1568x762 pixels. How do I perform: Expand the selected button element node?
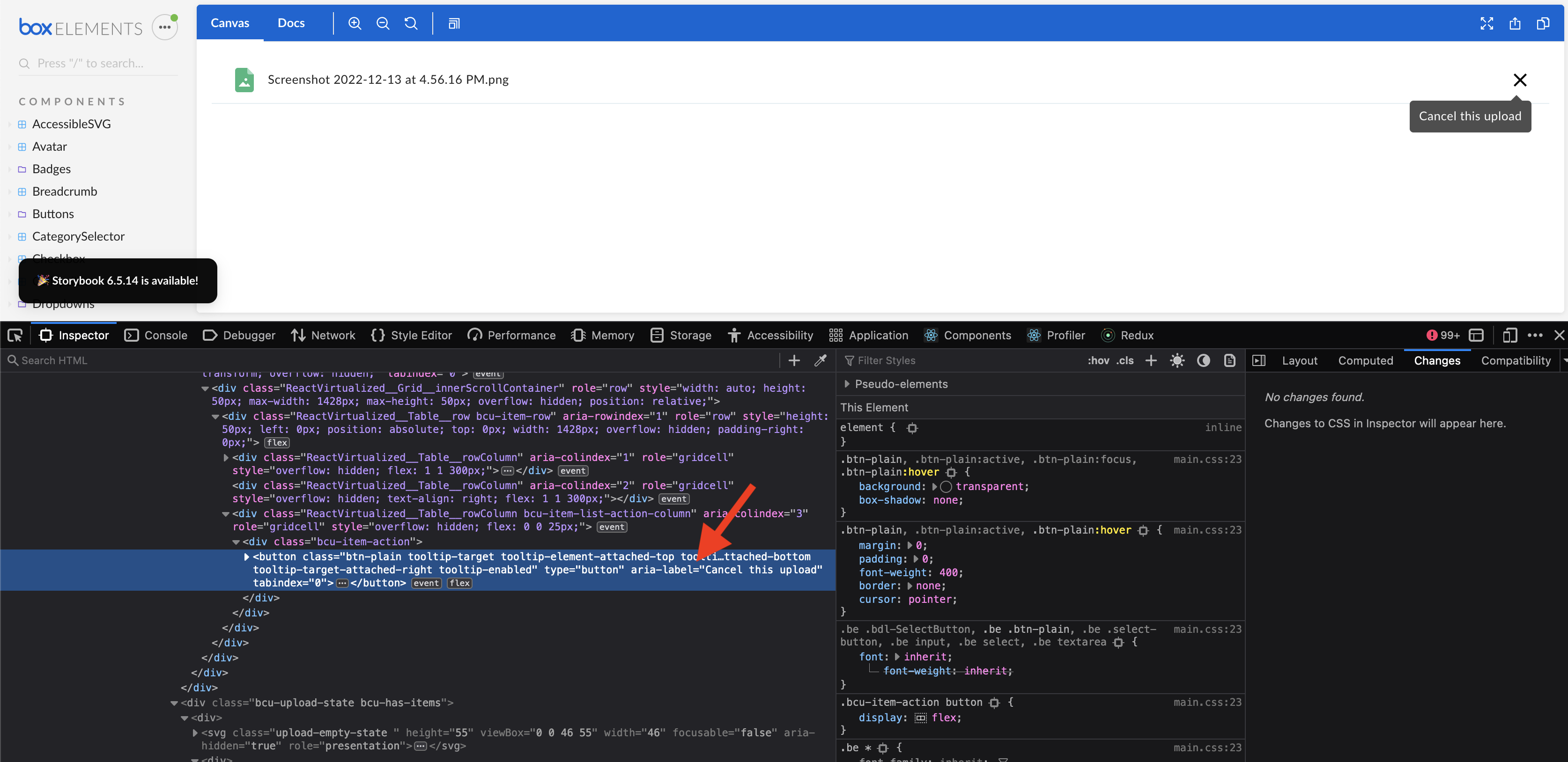coord(246,556)
